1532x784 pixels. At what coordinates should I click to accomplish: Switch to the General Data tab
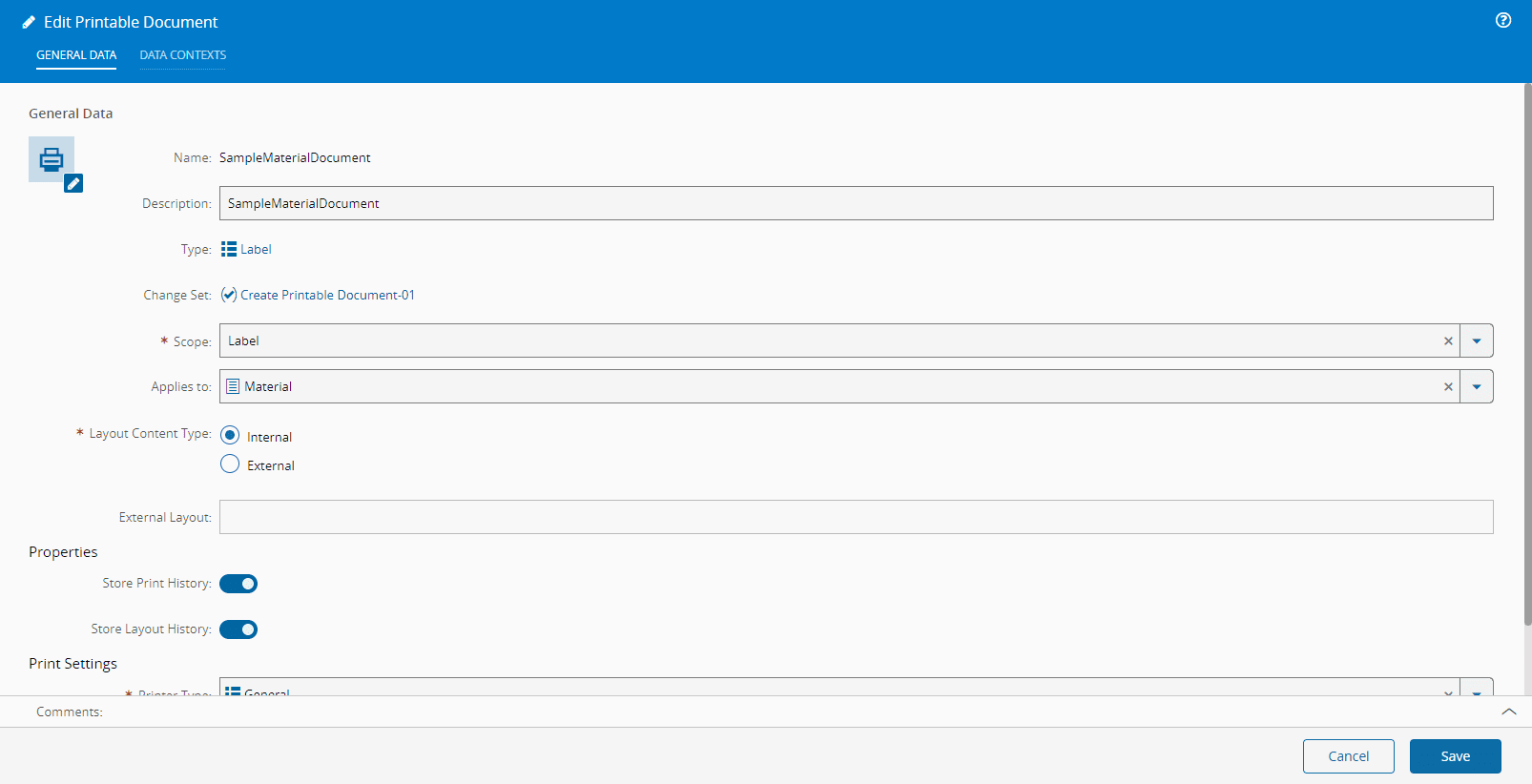(76, 55)
